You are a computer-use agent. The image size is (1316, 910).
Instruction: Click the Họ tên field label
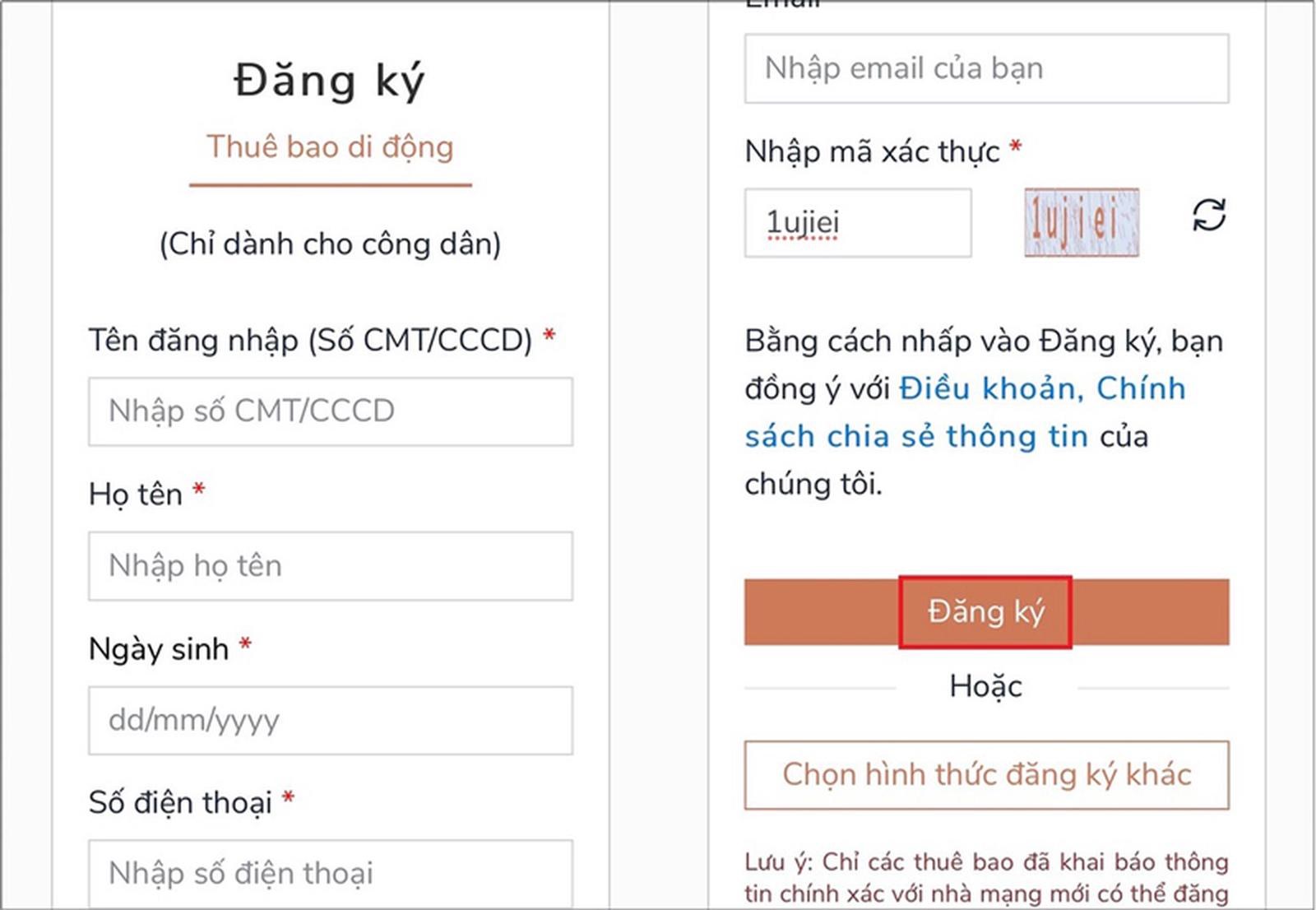click(x=136, y=494)
